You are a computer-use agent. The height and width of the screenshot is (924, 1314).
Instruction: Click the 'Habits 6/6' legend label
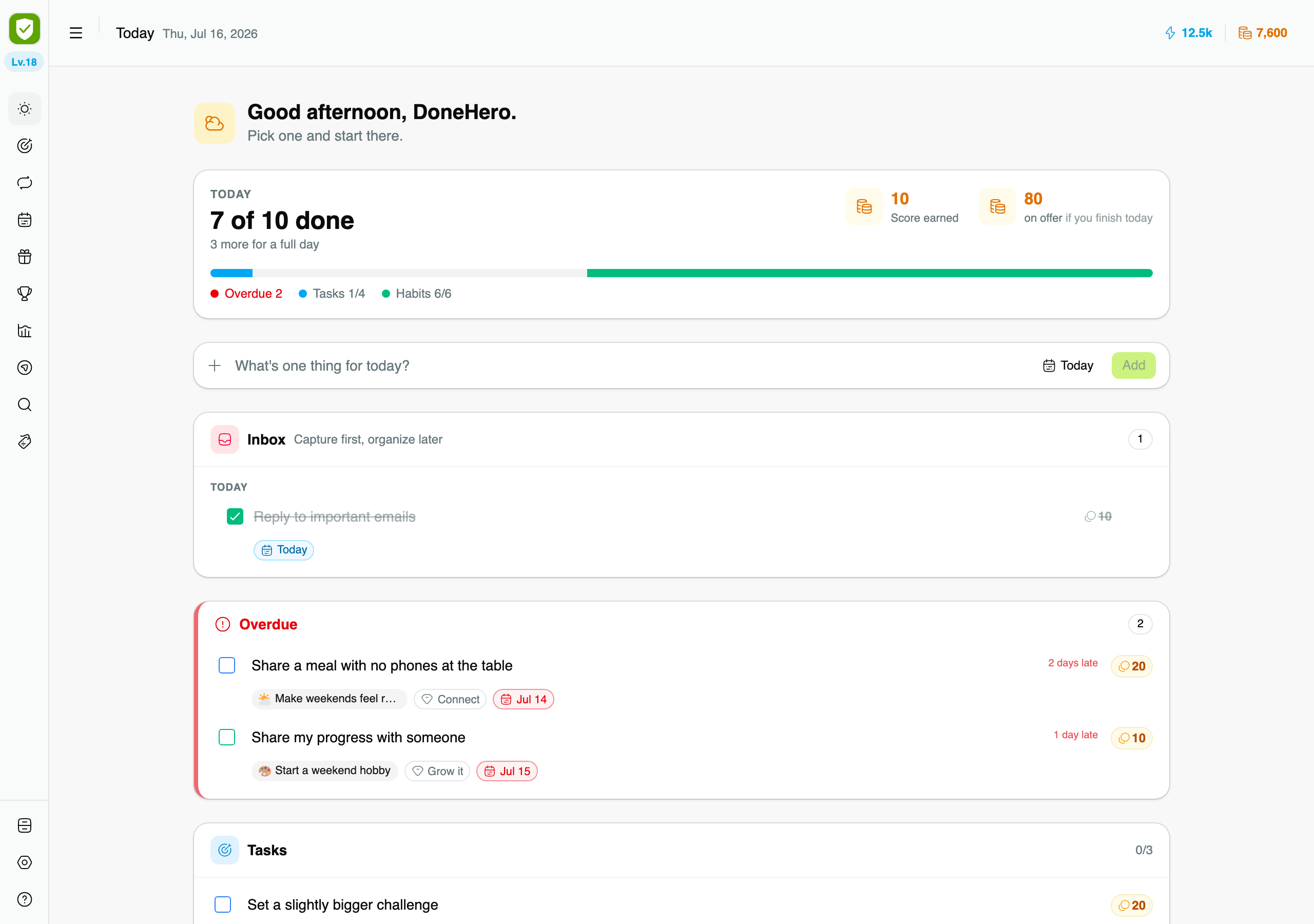pyautogui.click(x=417, y=294)
